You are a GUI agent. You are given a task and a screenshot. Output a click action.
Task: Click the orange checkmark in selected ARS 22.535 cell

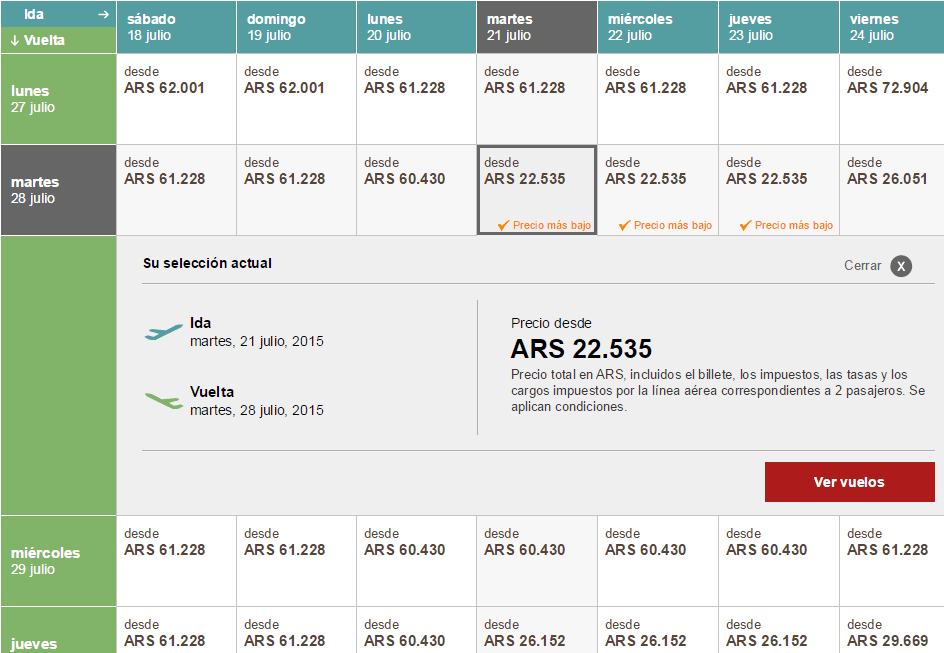(x=504, y=225)
